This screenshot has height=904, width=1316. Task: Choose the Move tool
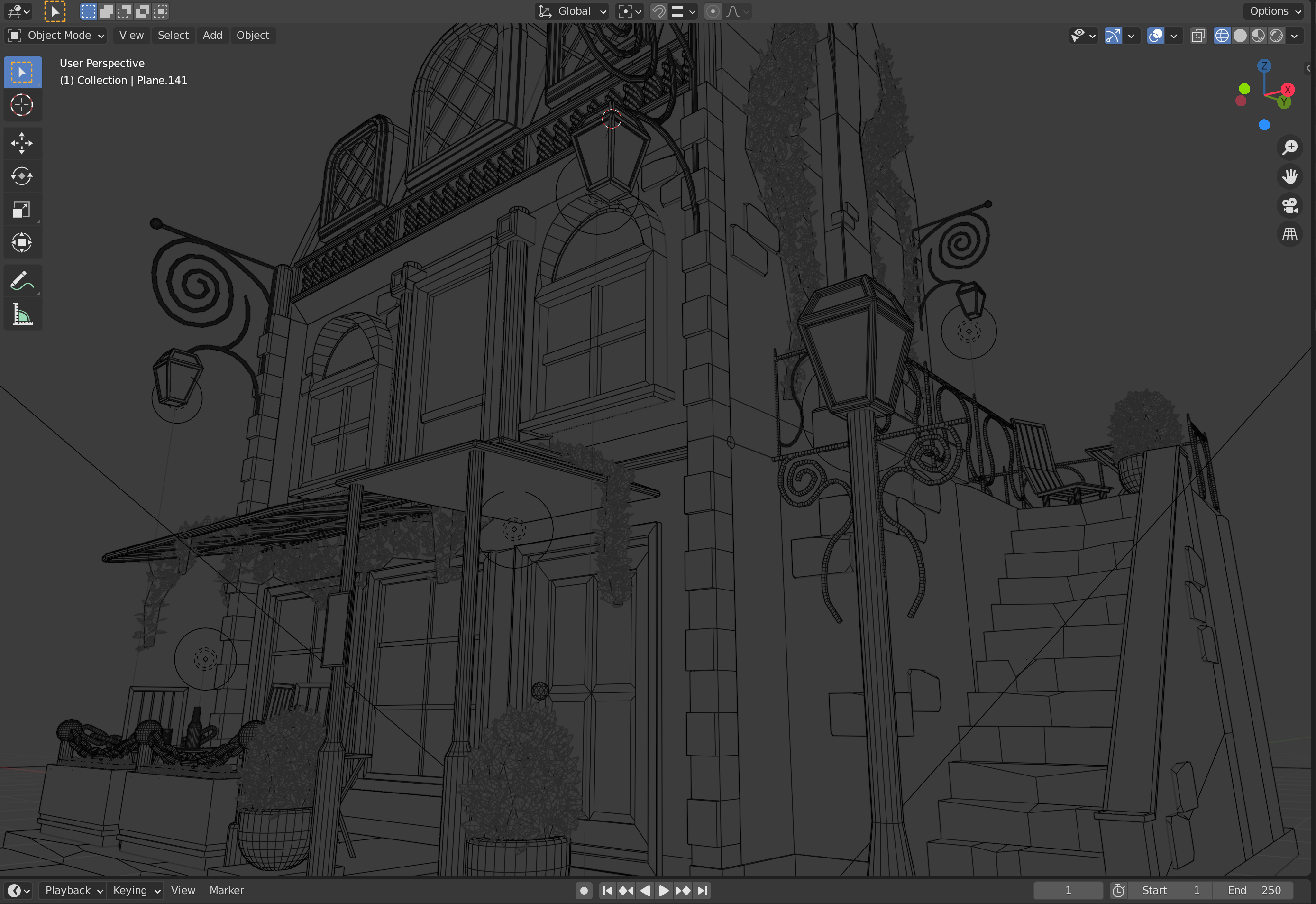(x=23, y=143)
